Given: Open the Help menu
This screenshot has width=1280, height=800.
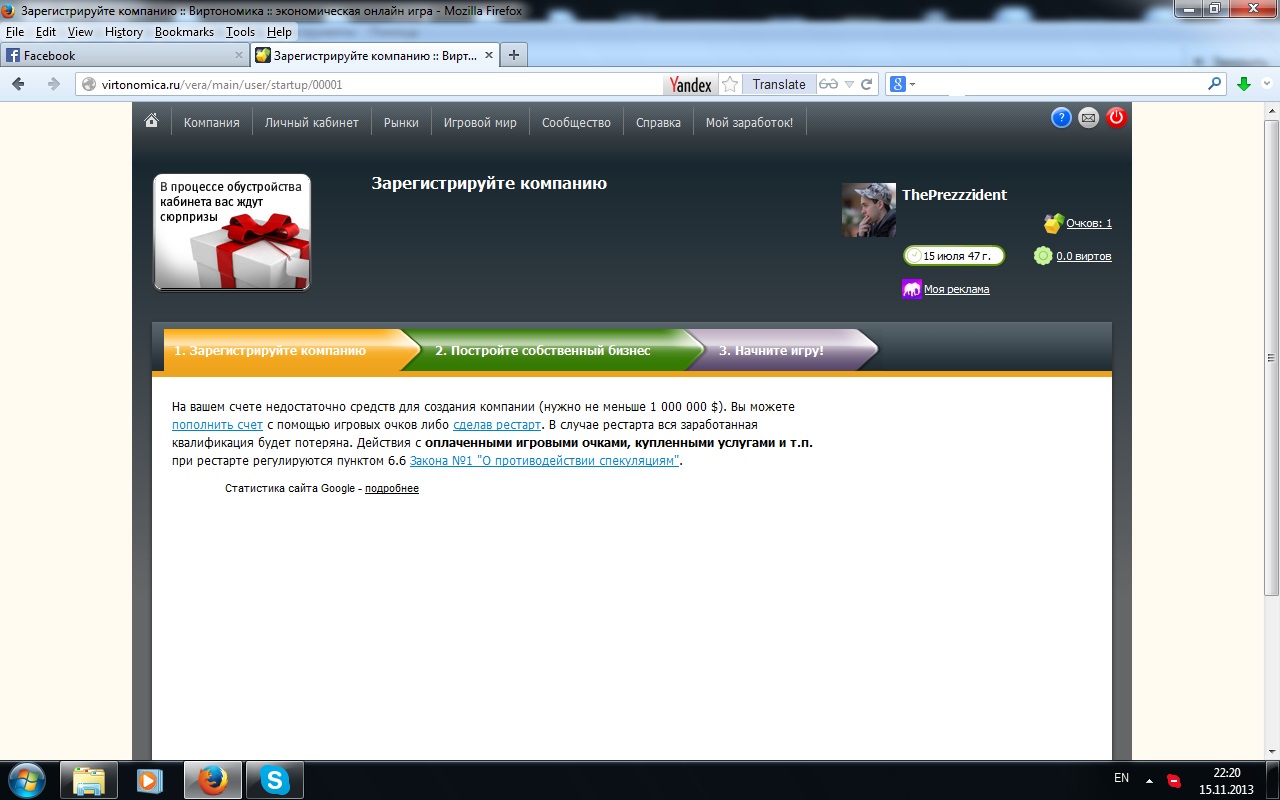Looking at the screenshot, I should point(279,32).
